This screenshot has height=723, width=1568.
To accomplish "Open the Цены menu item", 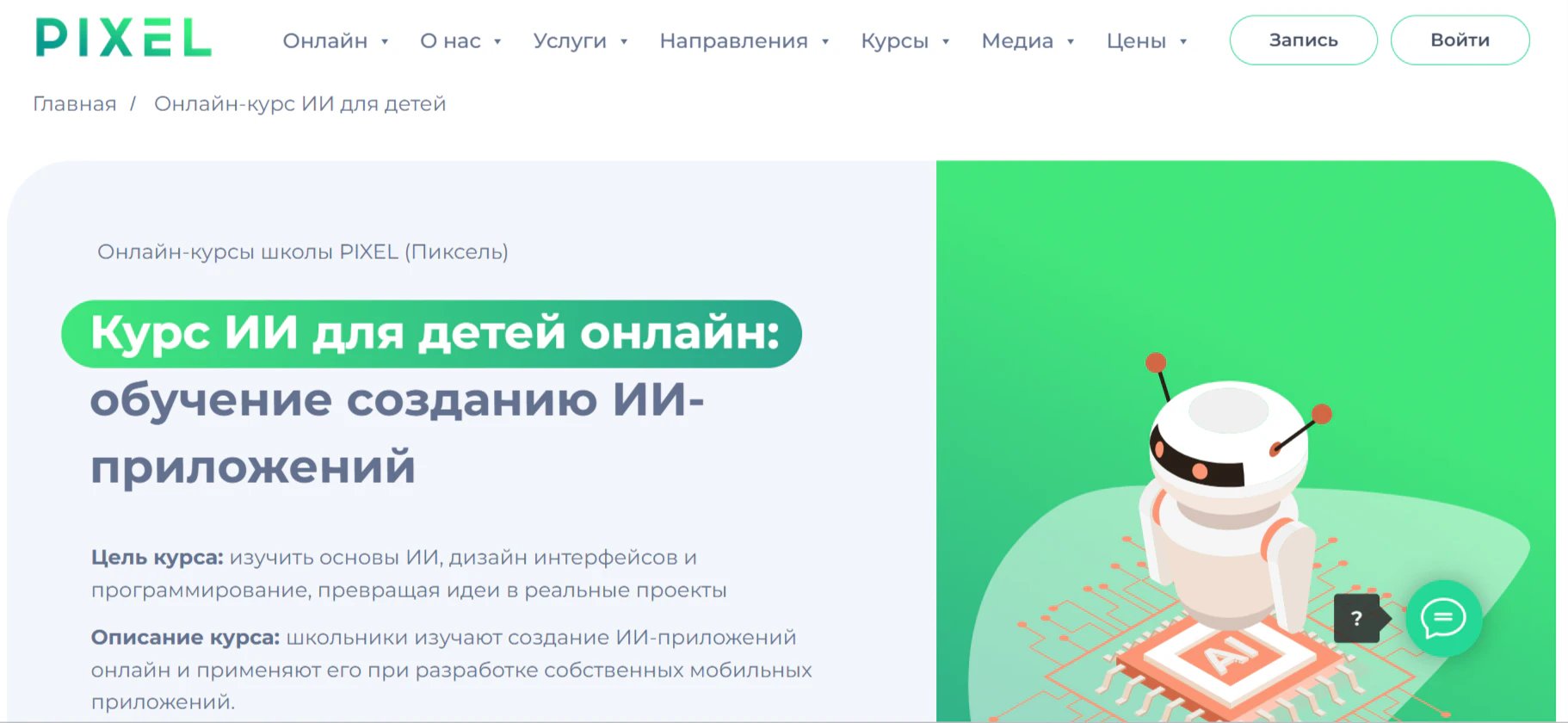I will pos(1136,40).
